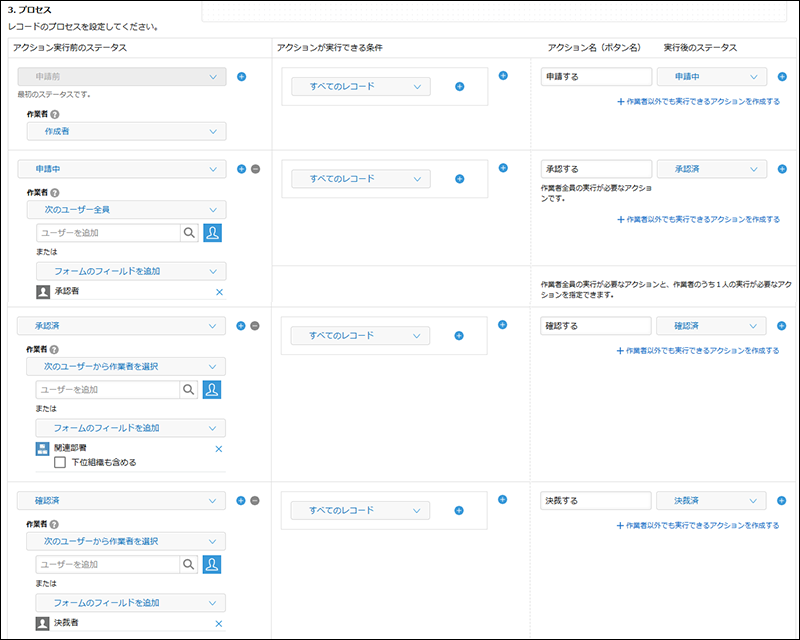Screen dimensions: 800x640
Task: Click the plus icon beside 申請前 status
Action: coord(241,76)
